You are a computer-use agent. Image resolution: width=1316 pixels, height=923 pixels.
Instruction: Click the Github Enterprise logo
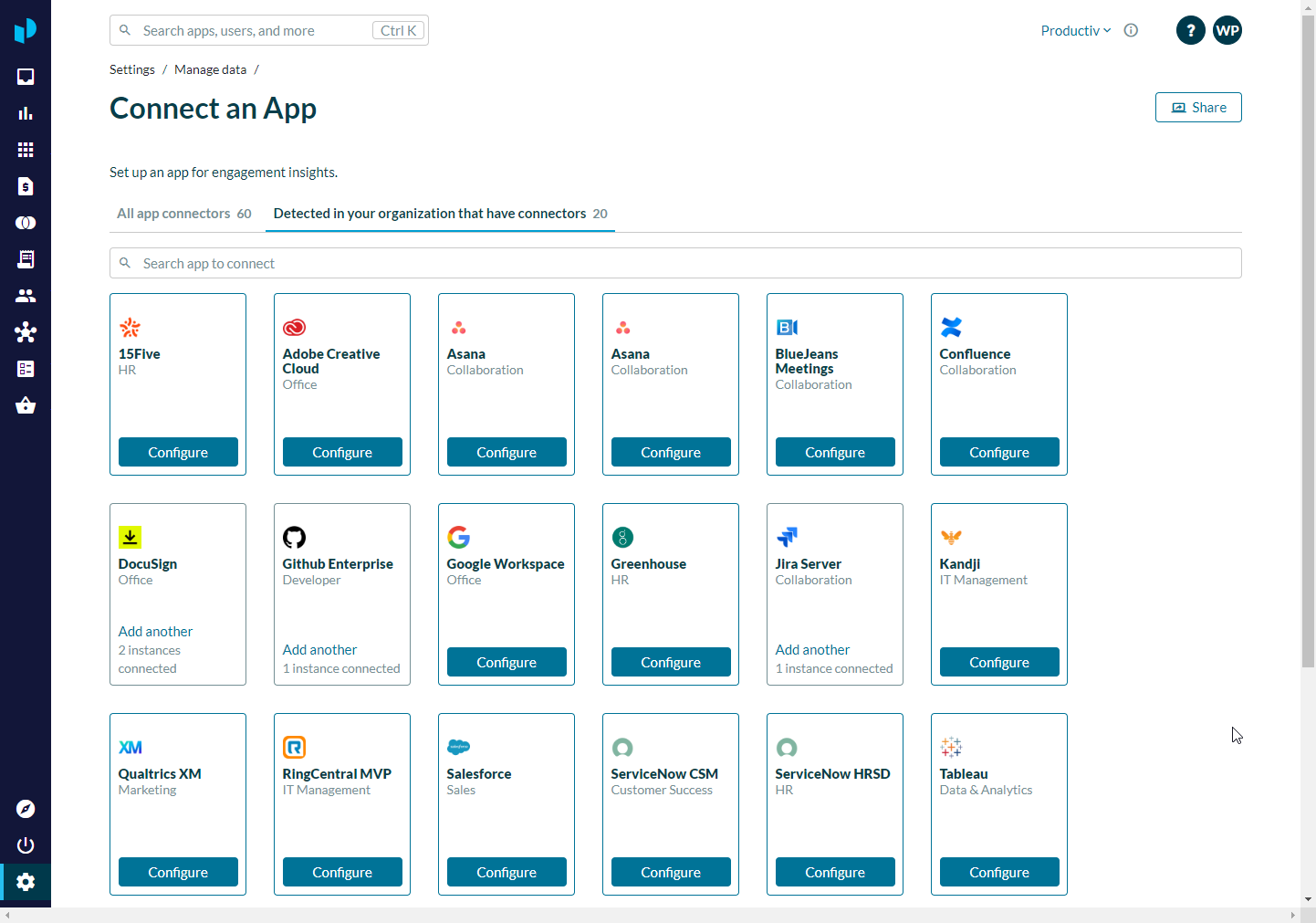click(x=294, y=537)
